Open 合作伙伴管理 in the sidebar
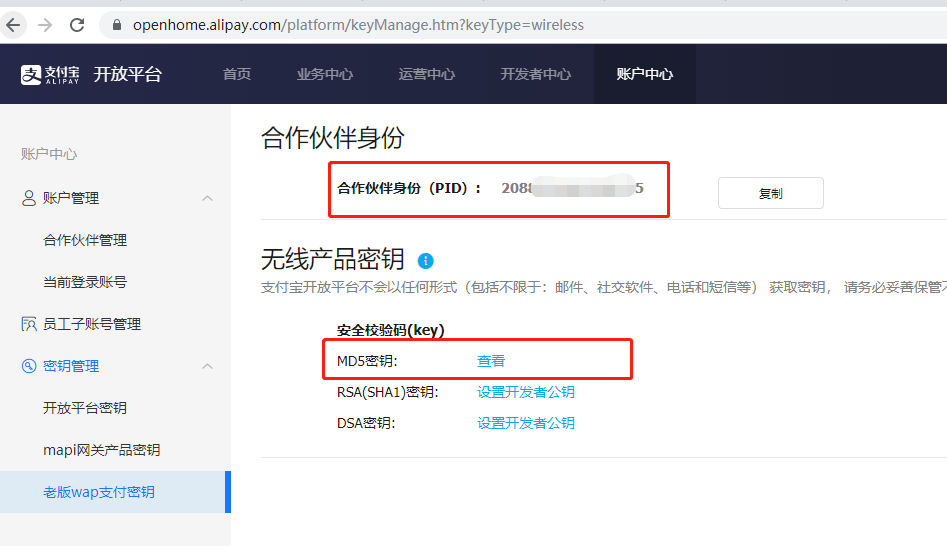Image resolution: width=947 pixels, height=546 pixels. click(x=85, y=240)
